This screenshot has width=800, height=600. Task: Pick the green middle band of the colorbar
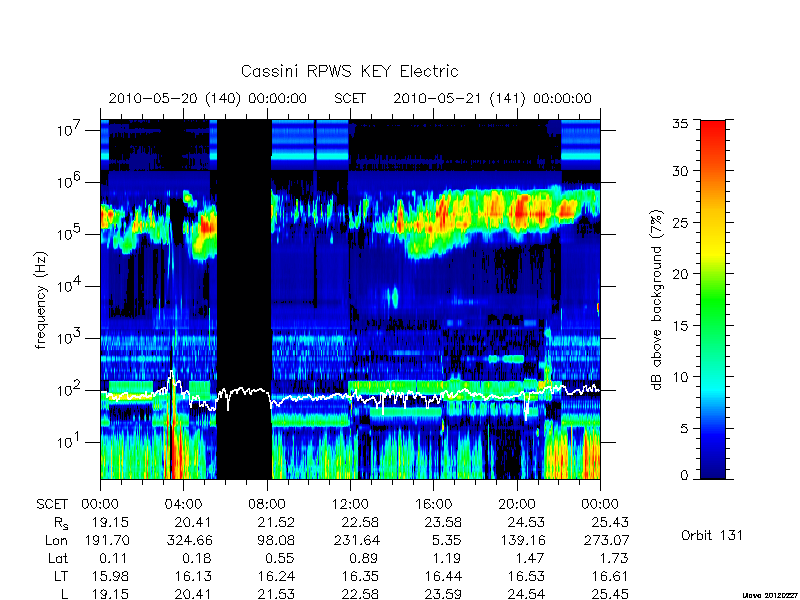coord(713,300)
